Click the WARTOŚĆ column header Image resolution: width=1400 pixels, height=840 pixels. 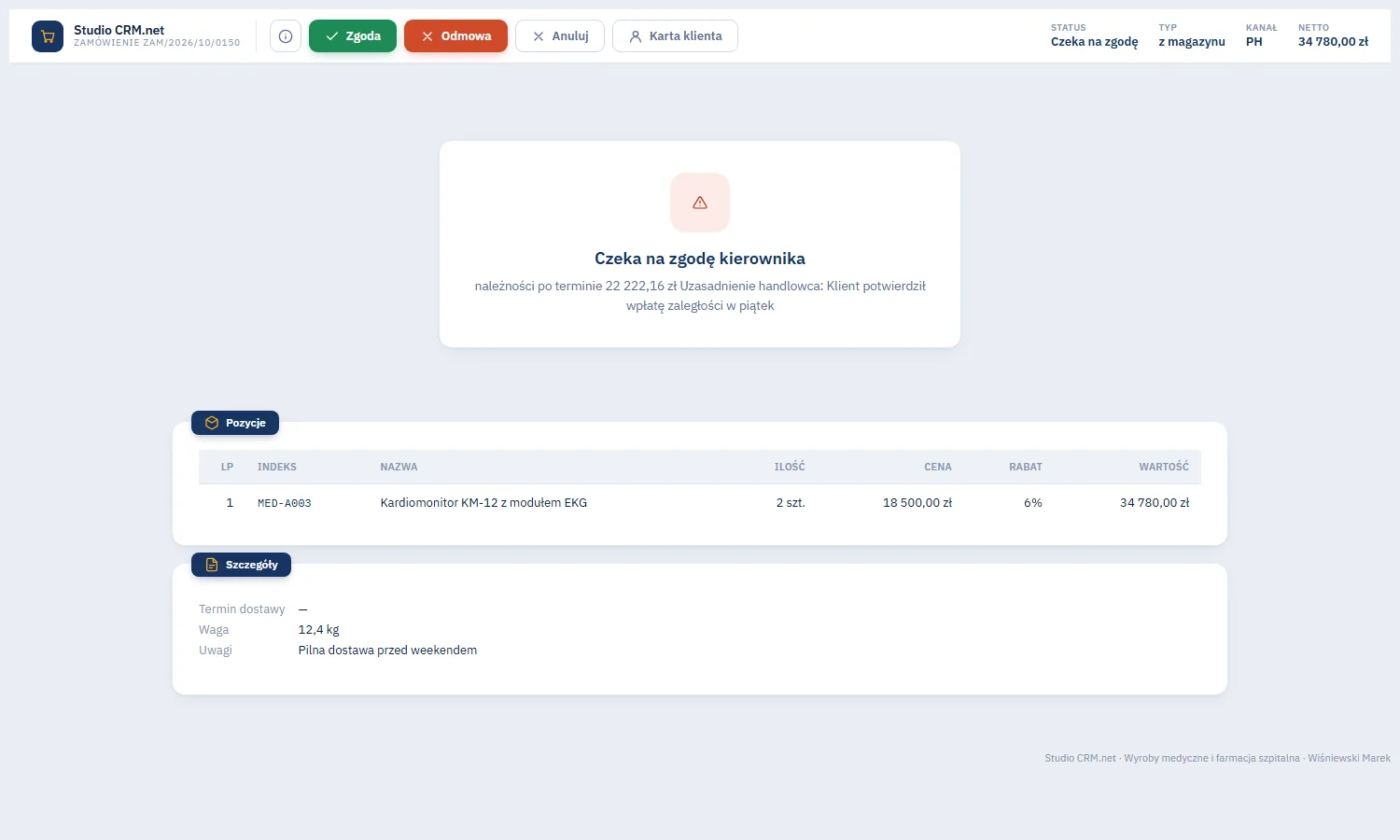1164,467
